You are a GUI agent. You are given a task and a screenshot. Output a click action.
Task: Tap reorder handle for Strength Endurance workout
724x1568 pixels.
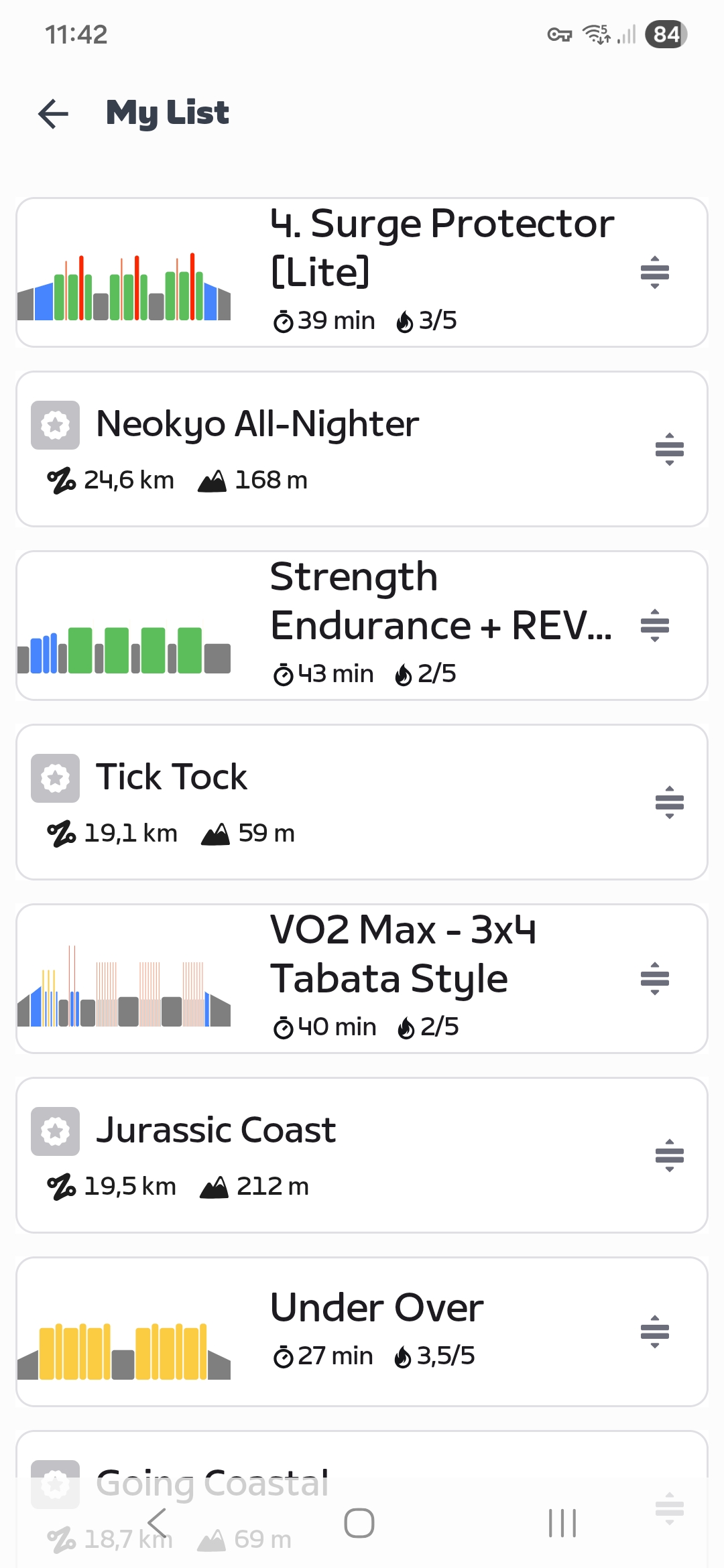[x=655, y=625]
